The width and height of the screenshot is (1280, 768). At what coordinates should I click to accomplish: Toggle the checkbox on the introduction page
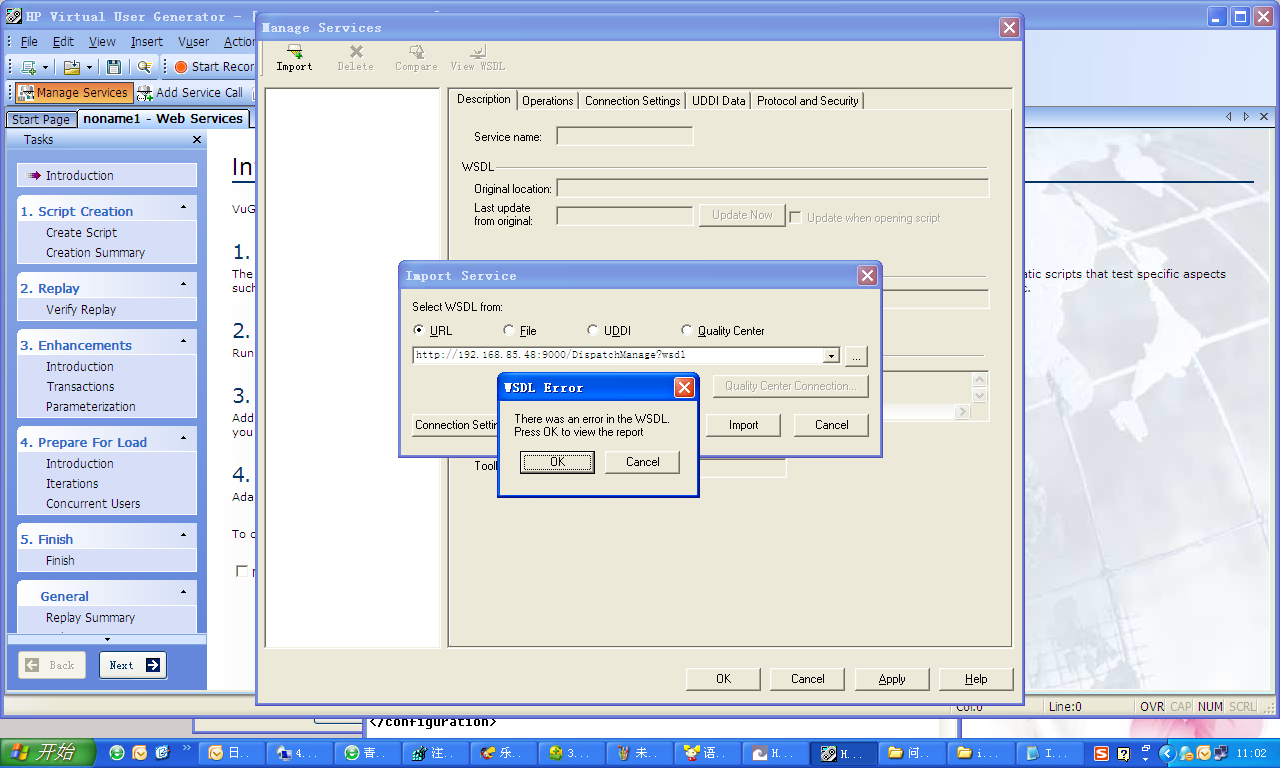[x=241, y=571]
